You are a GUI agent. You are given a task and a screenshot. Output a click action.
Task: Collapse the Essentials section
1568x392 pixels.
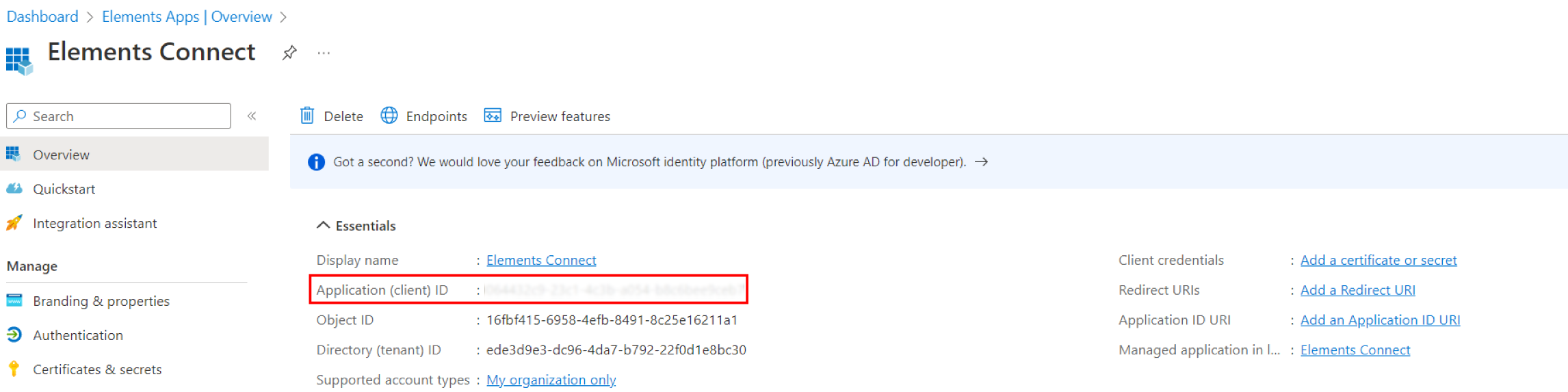323,226
